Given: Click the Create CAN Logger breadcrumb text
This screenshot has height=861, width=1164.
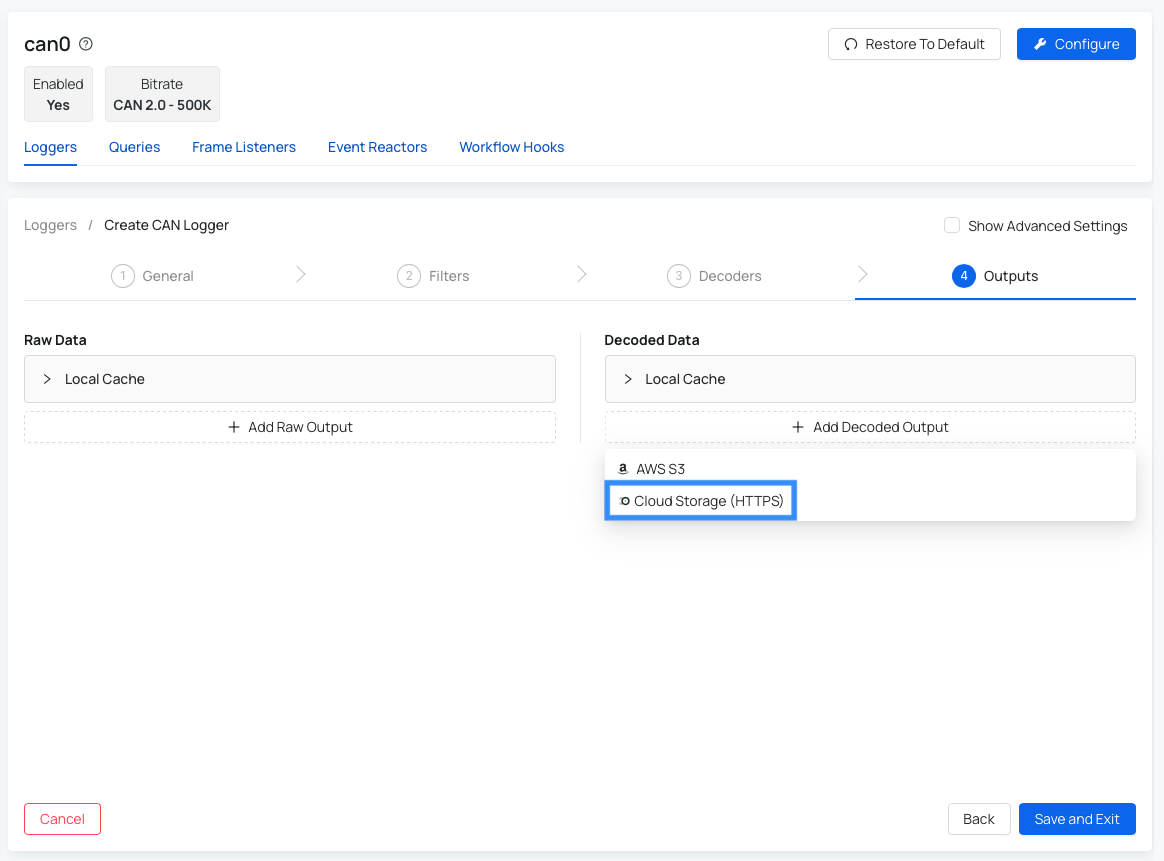Looking at the screenshot, I should [166, 225].
